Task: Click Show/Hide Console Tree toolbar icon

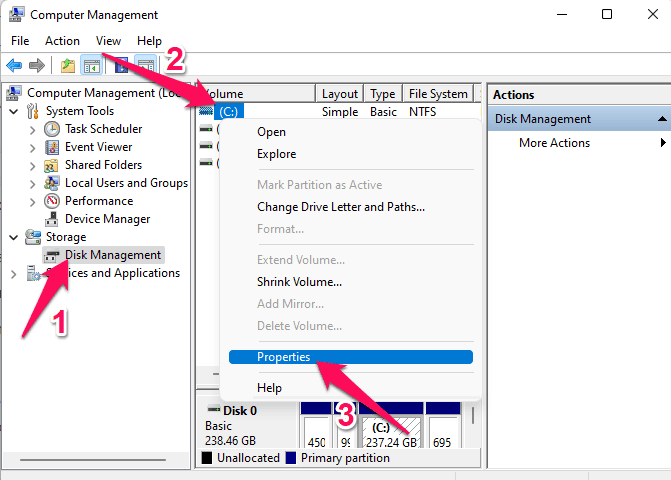Action: pyautogui.click(x=91, y=66)
